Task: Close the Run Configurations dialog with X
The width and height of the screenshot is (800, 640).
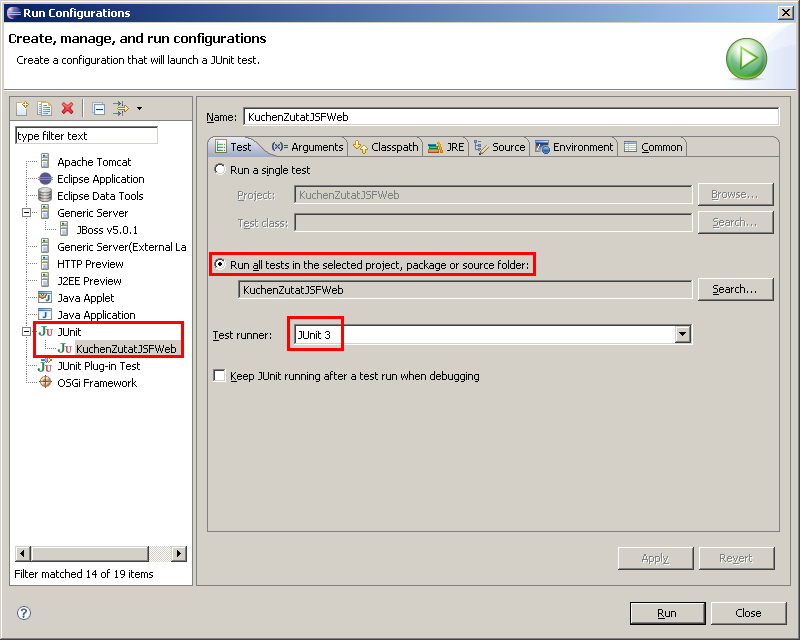Action: tap(786, 13)
